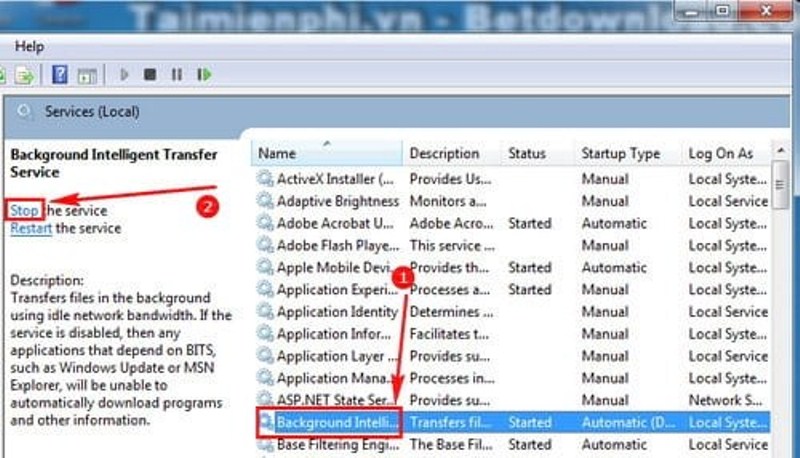This screenshot has width=800, height=458.
Task: Click gear icon beside Base Filtering Engine
Action: click(265, 444)
